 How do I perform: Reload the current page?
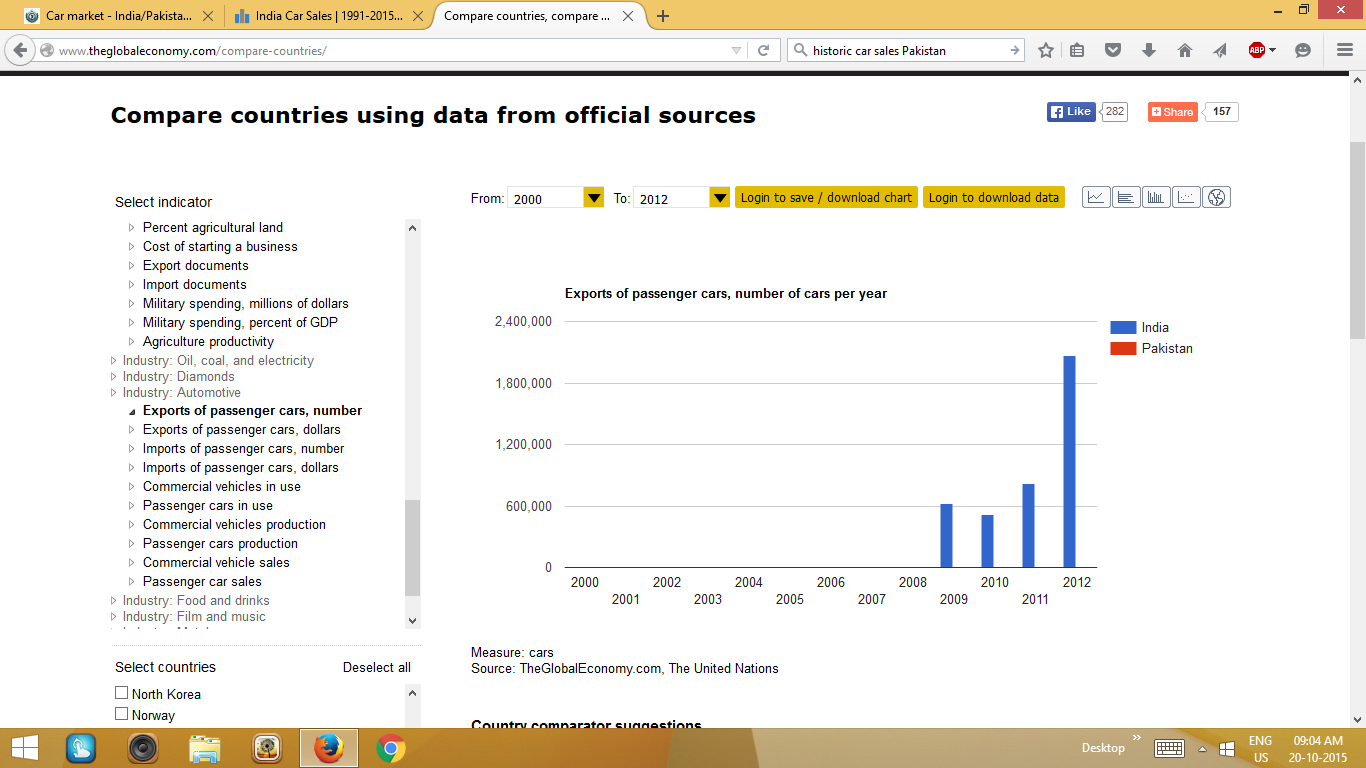click(763, 50)
